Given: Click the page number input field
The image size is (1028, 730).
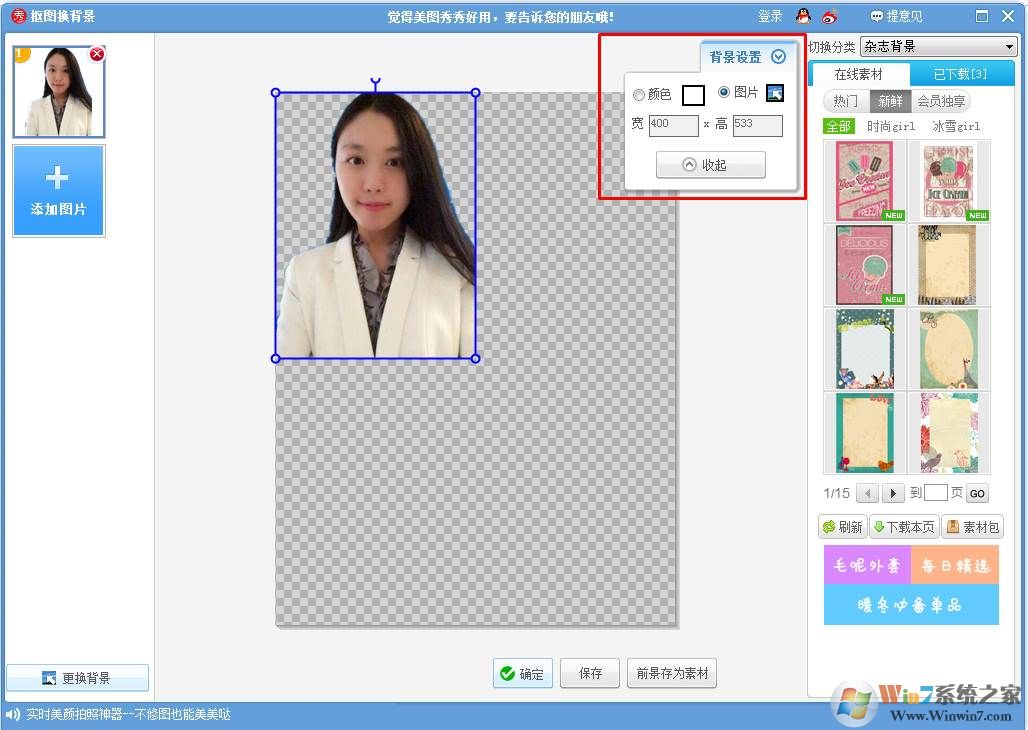Looking at the screenshot, I should pos(935,493).
